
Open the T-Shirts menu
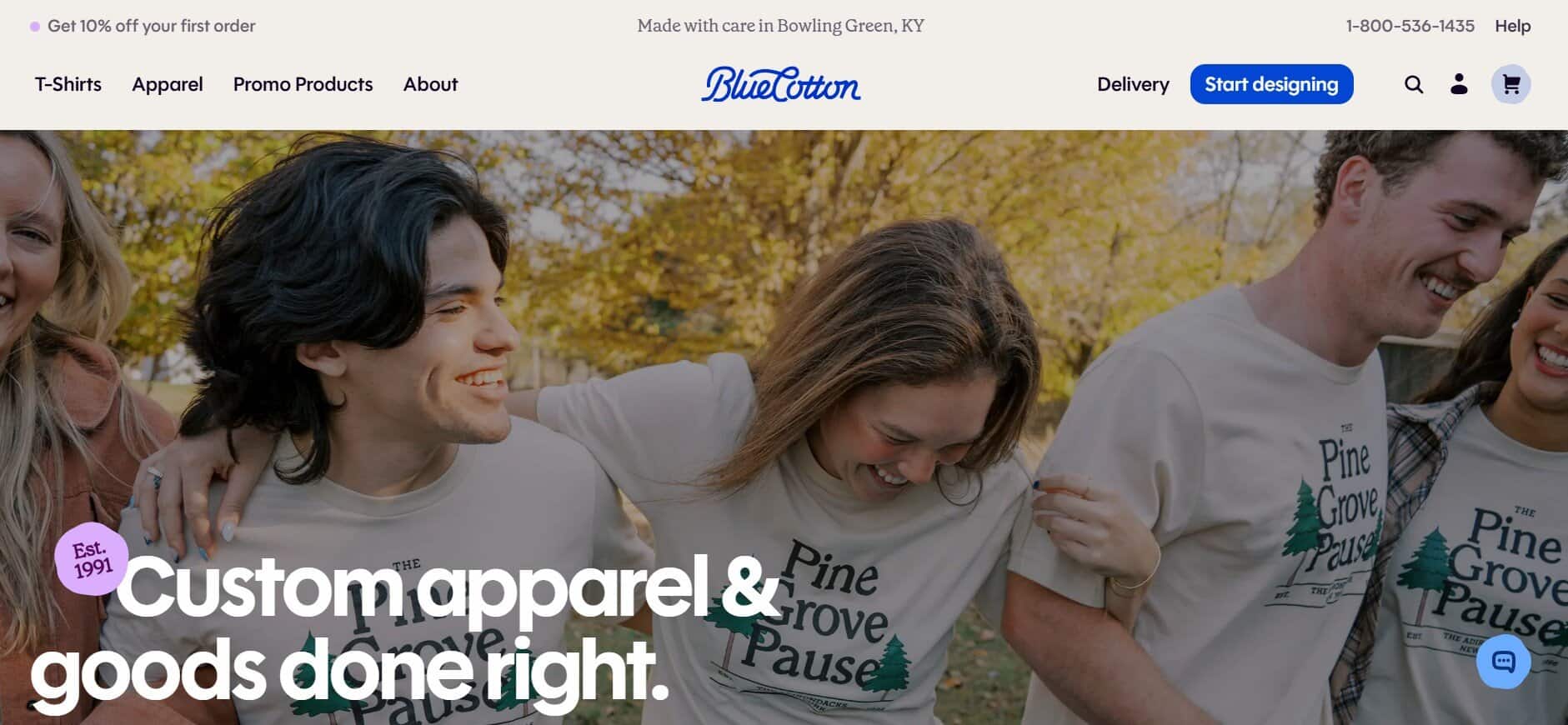click(68, 84)
